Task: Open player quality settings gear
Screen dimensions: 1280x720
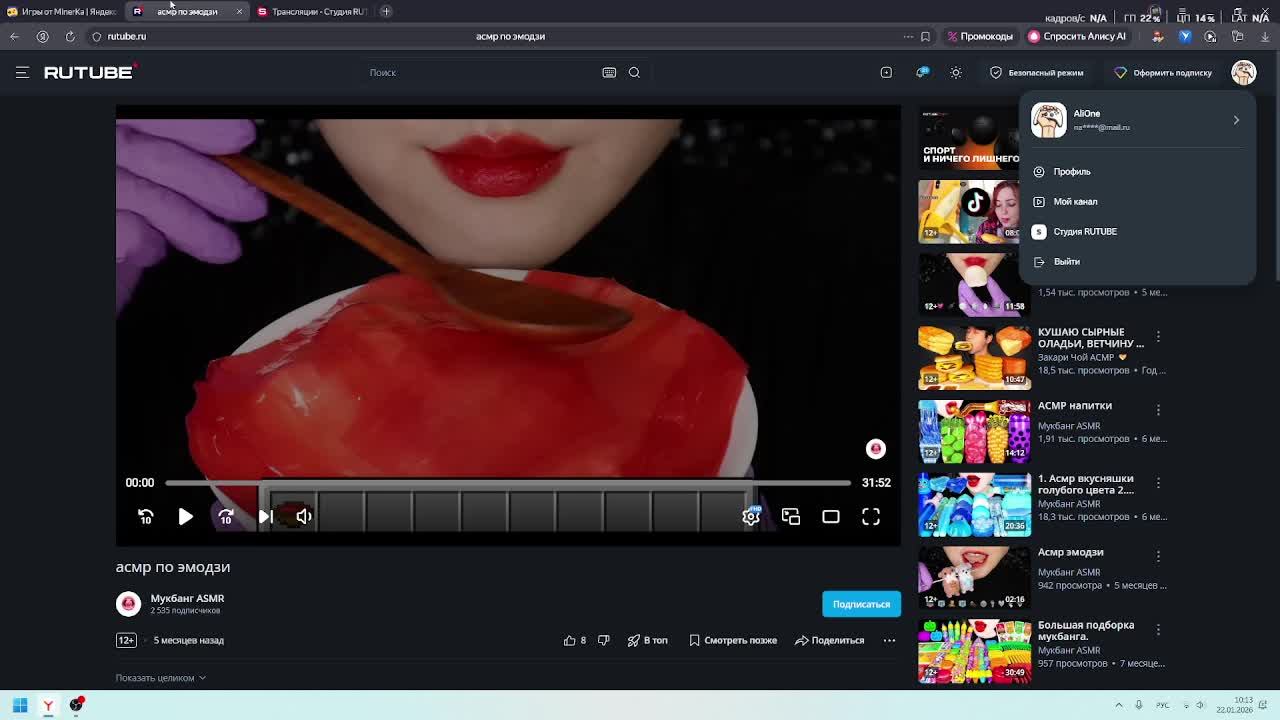Action: coord(751,516)
